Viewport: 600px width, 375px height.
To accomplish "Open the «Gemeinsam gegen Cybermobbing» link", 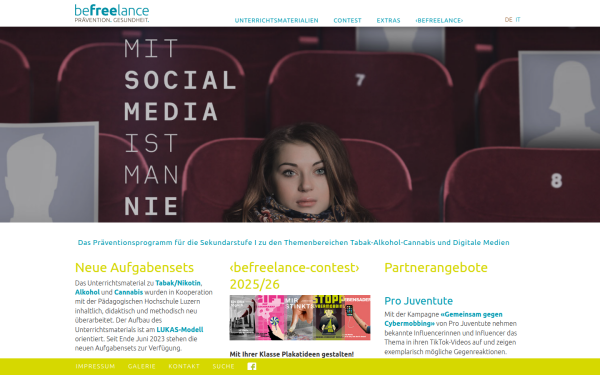I will click(443, 319).
